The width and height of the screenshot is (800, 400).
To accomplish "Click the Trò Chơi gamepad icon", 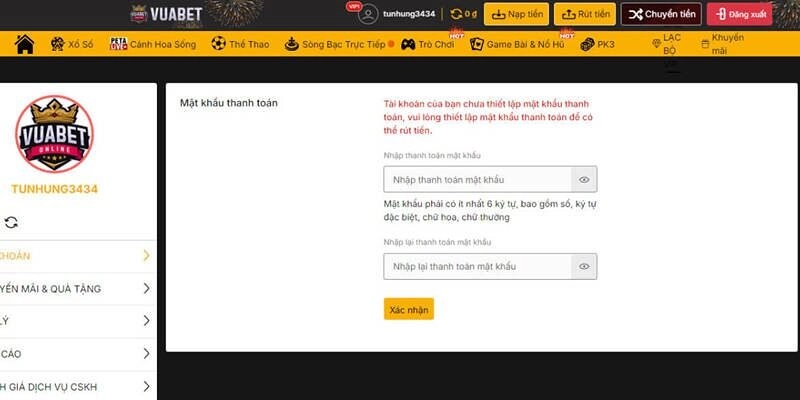I will tap(408, 45).
